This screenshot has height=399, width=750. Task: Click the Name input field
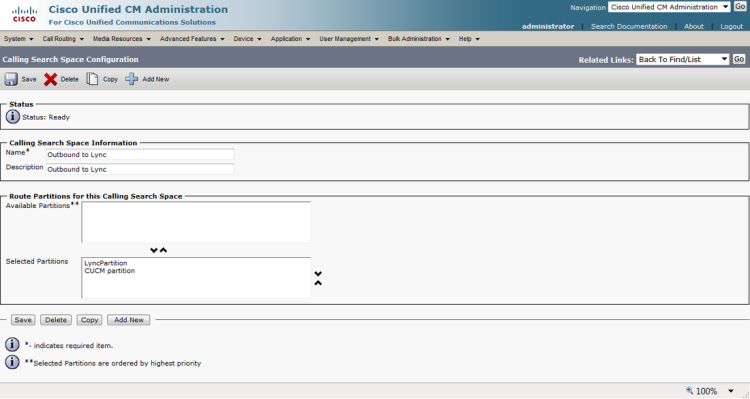pyautogui.click(x=140, y=155)
